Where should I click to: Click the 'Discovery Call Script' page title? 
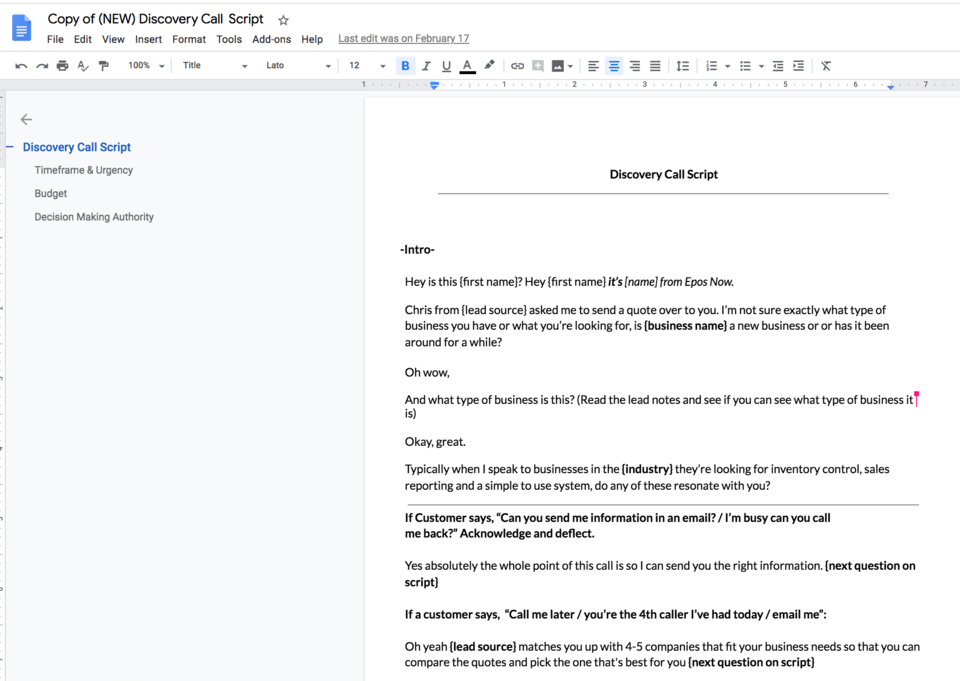664,175
